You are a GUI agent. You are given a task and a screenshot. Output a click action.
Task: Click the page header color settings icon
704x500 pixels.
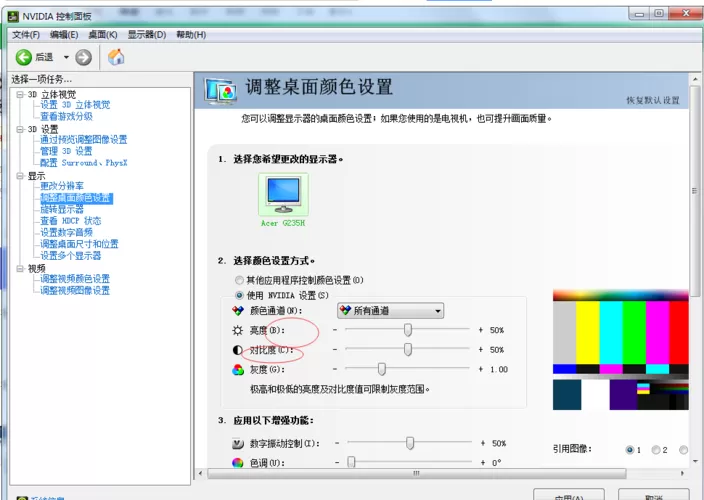220,91
